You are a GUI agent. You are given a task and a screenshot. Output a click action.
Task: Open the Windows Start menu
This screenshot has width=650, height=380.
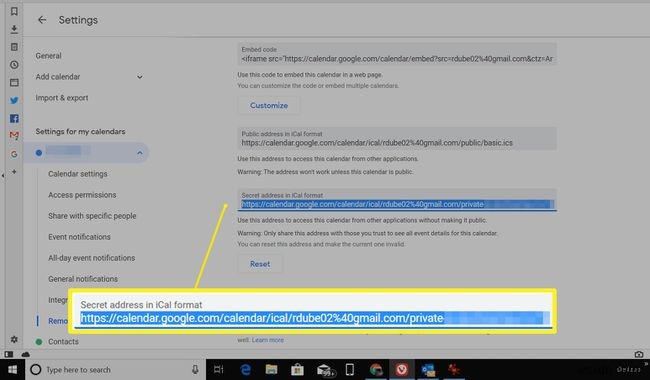[x=12, y=370]
